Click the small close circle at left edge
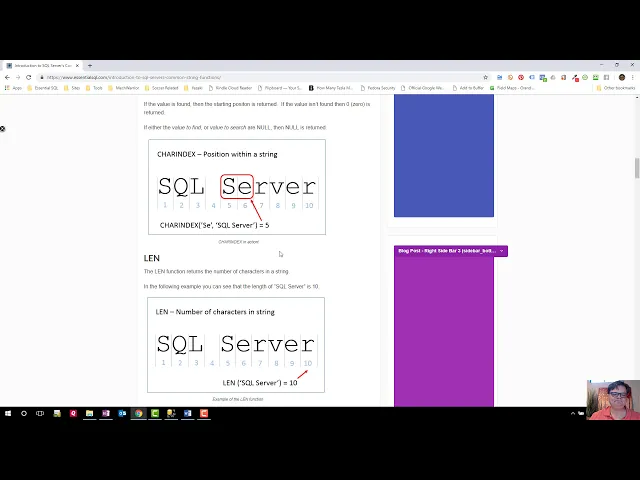 [x=2, y=129]
